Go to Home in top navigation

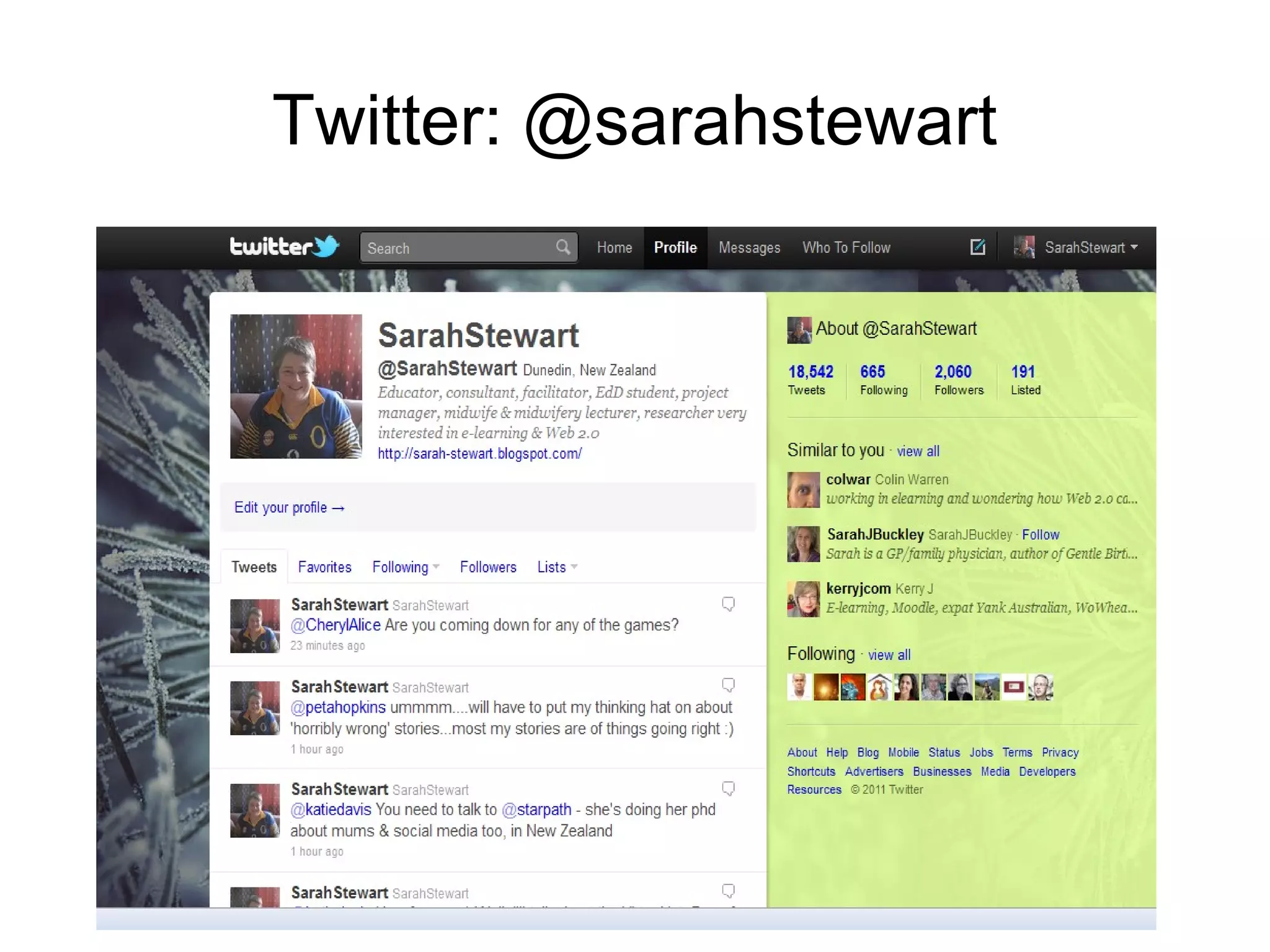click(615, 247)
